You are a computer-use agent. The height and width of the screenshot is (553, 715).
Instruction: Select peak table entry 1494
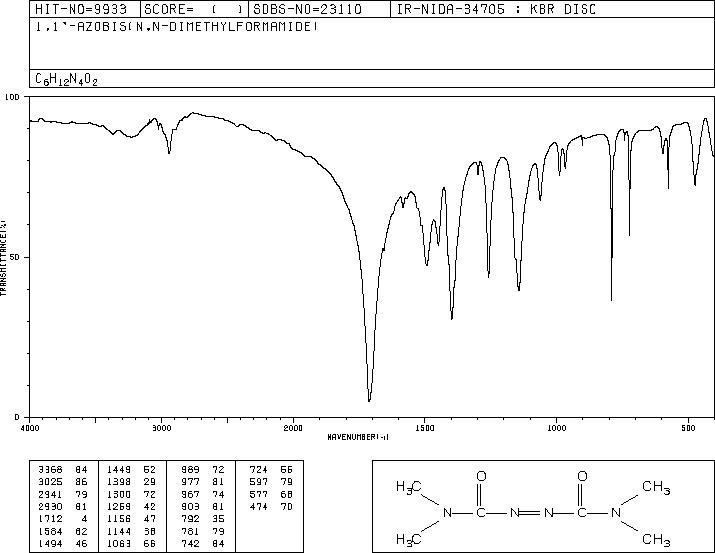click(x=62, y=543)
